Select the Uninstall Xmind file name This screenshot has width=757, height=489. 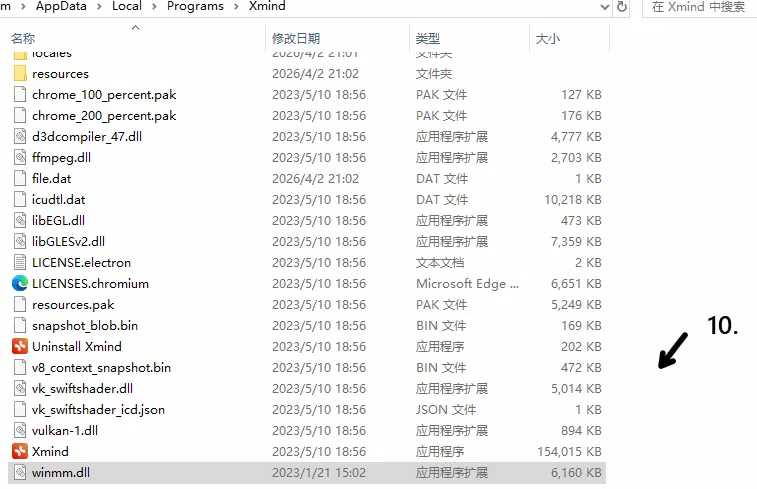click(x=77, y=347)
